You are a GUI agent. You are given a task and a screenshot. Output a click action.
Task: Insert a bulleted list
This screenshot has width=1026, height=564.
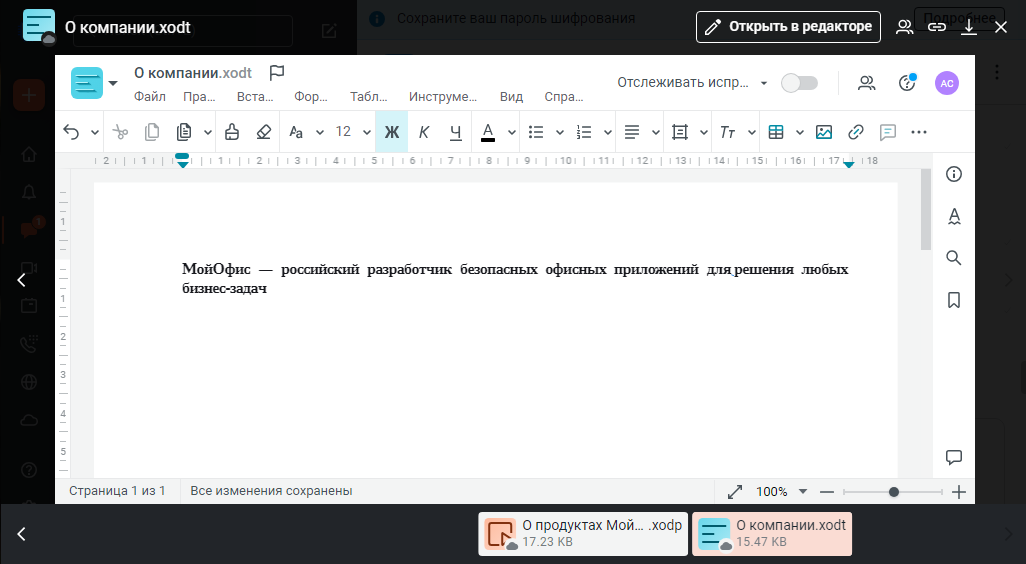click(536, 132)
